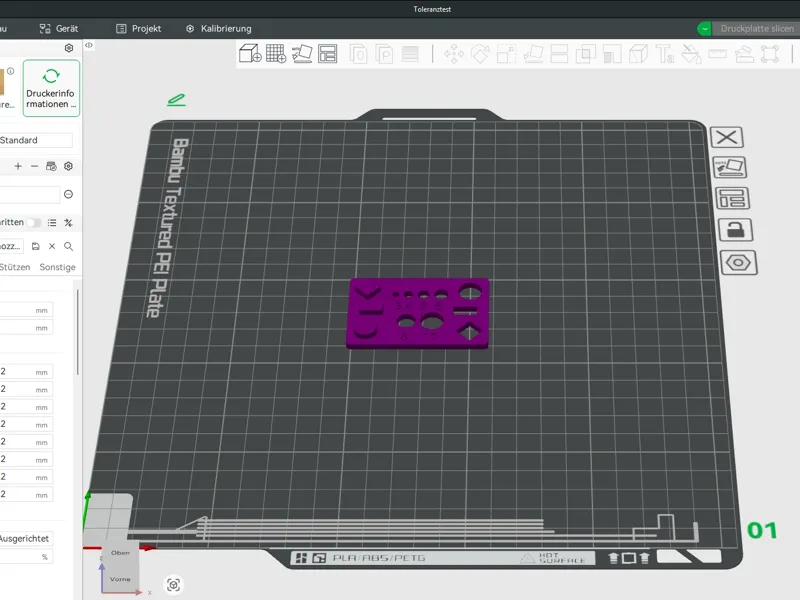This screenshot has height=600, width=800.
Task: Click the Vorne face of the view cube
Action: point(120,579)
